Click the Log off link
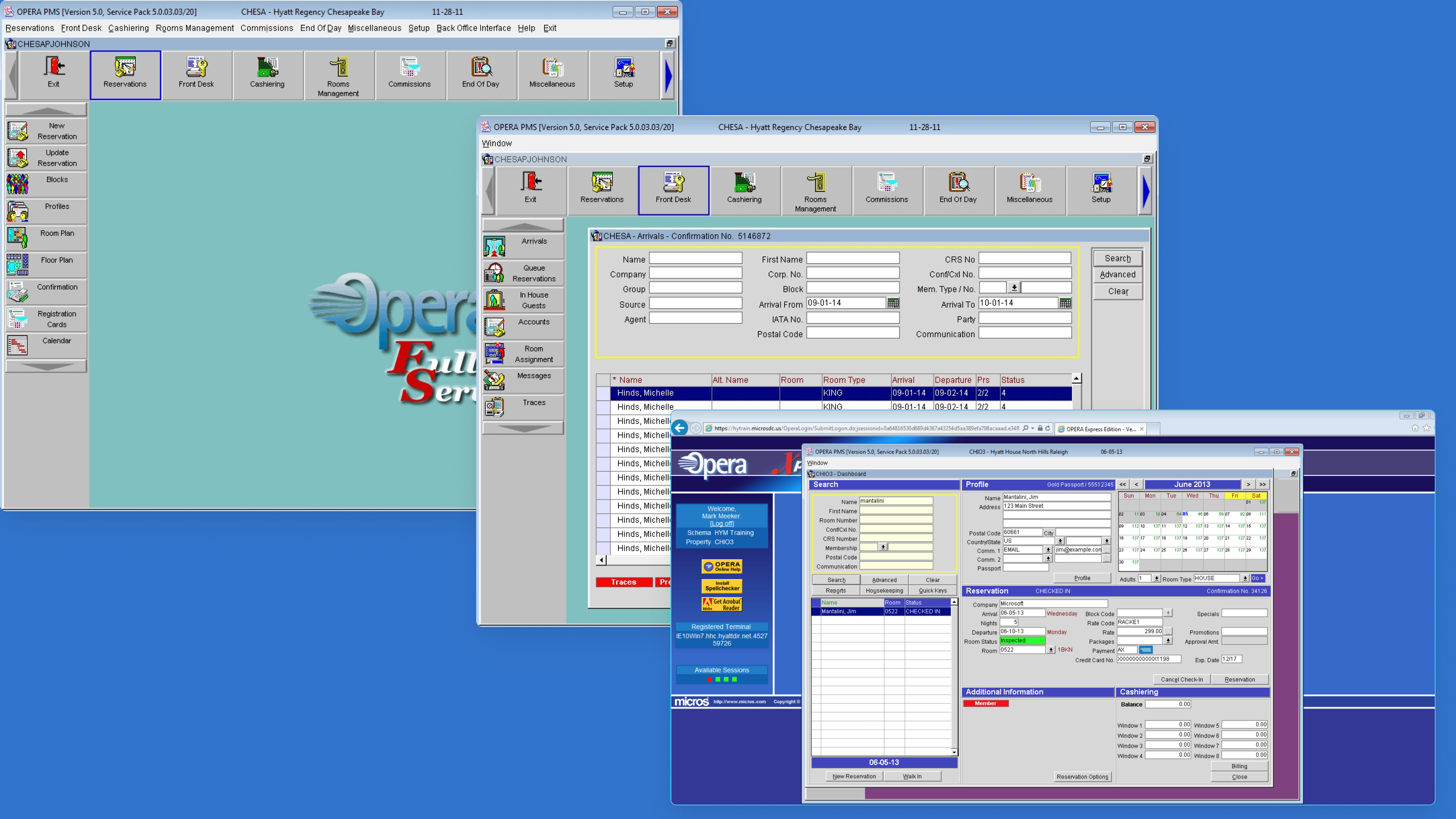The width and height of the screenshot is (1456, 819). pyautogui.click(x=722, y=523)
